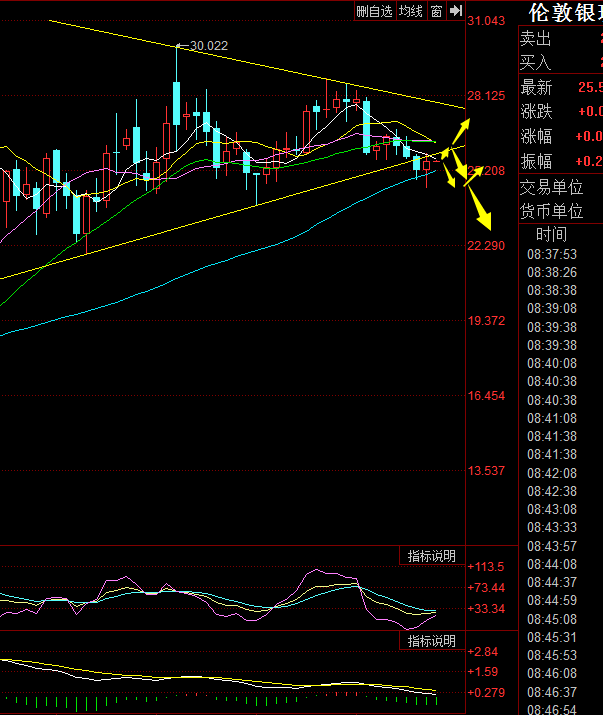The width and height of the screenshot is (603, 715).
Task: Select the 最新 latest price row
Action: 561,87
